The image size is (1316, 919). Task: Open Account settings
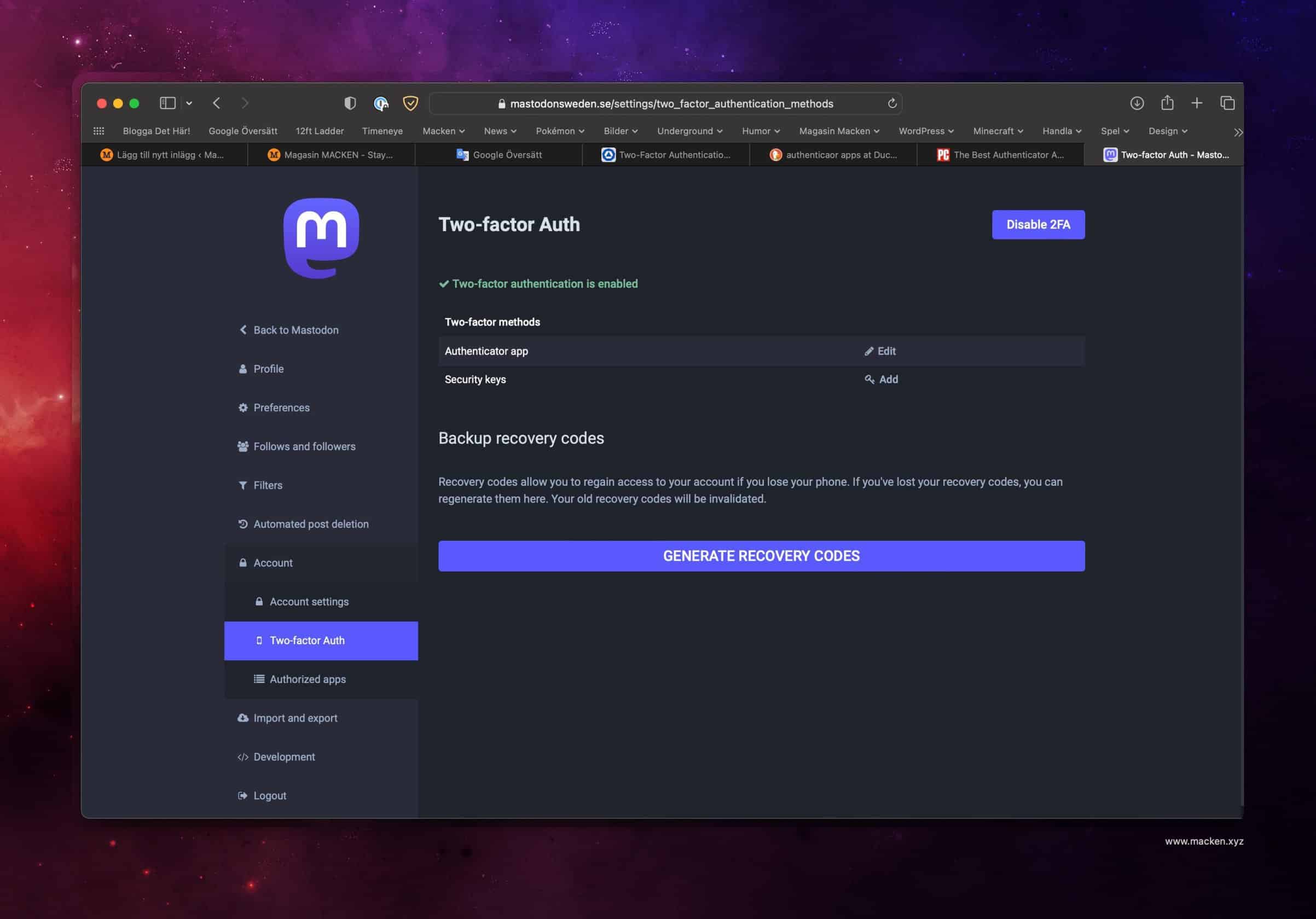coord(321,602)
